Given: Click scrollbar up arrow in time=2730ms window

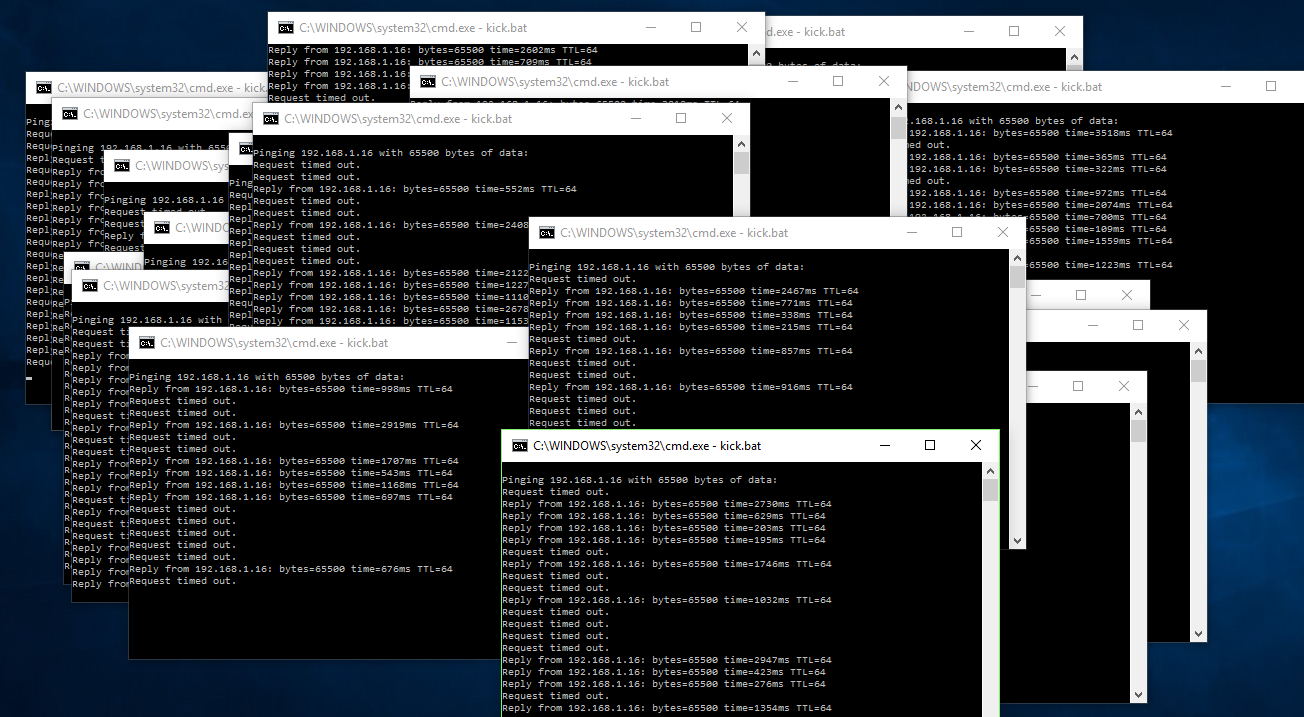Looking at the screenshot, I should click(x=990, y=470).
